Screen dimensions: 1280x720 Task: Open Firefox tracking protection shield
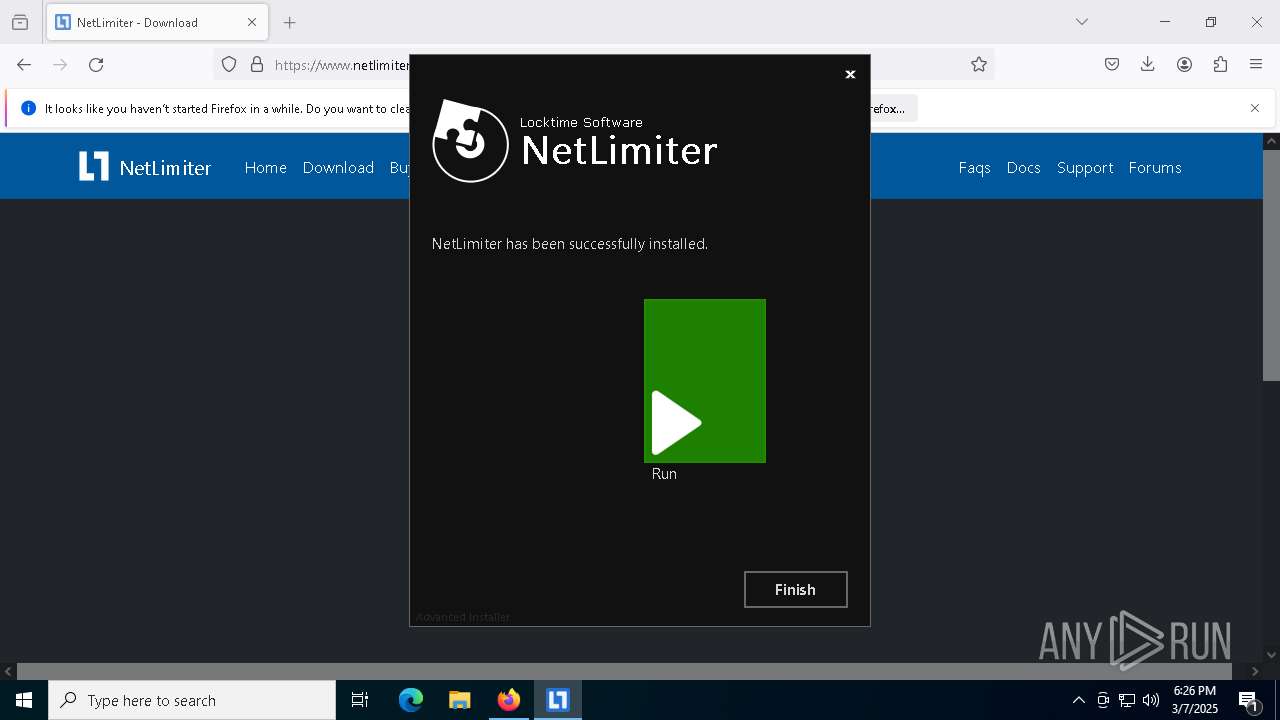pyautogui.click(x=229, y=65)
